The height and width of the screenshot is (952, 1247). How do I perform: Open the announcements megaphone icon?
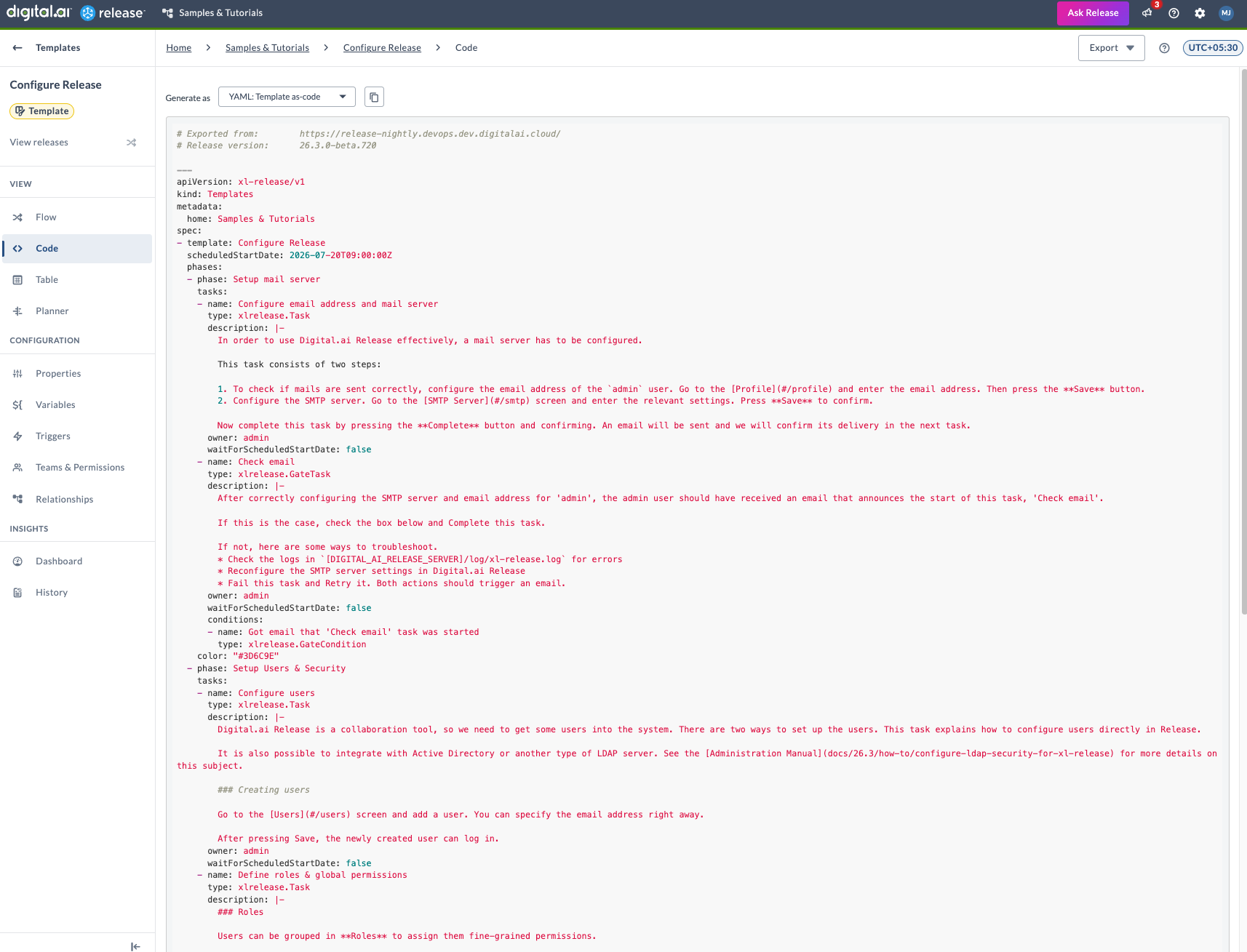coord(1147,13)
